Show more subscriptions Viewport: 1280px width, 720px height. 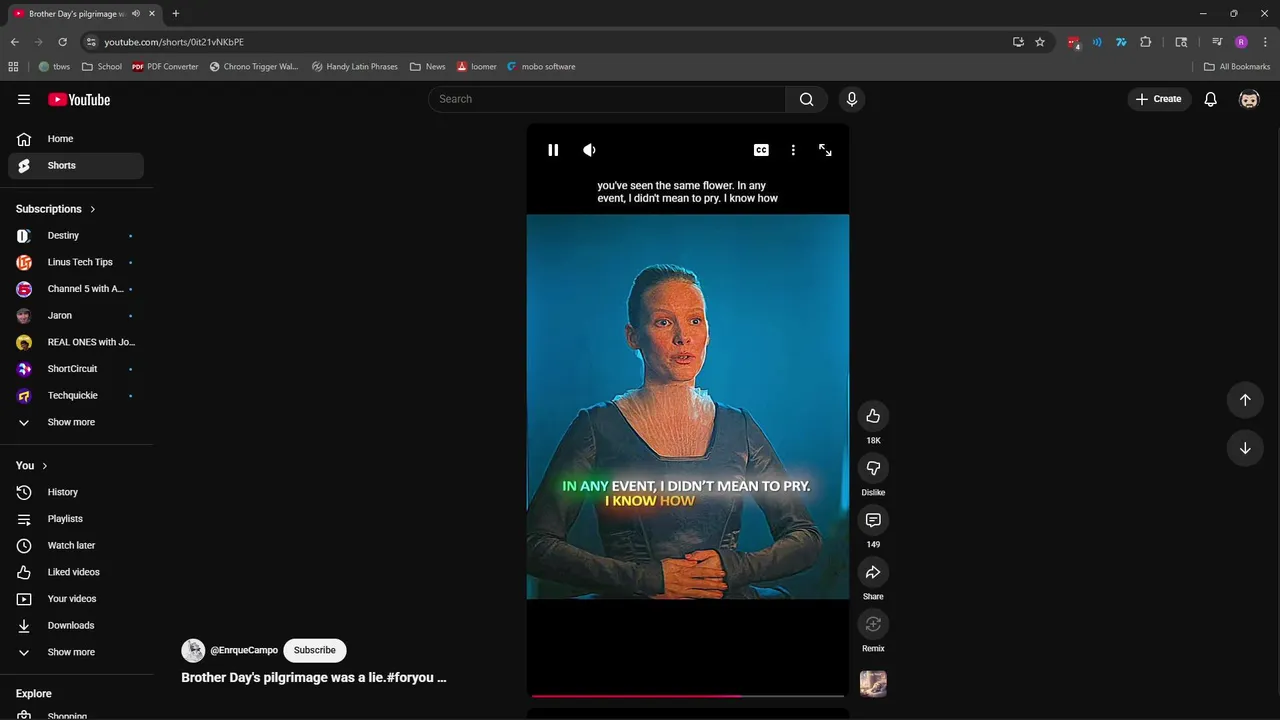[76, 422]
